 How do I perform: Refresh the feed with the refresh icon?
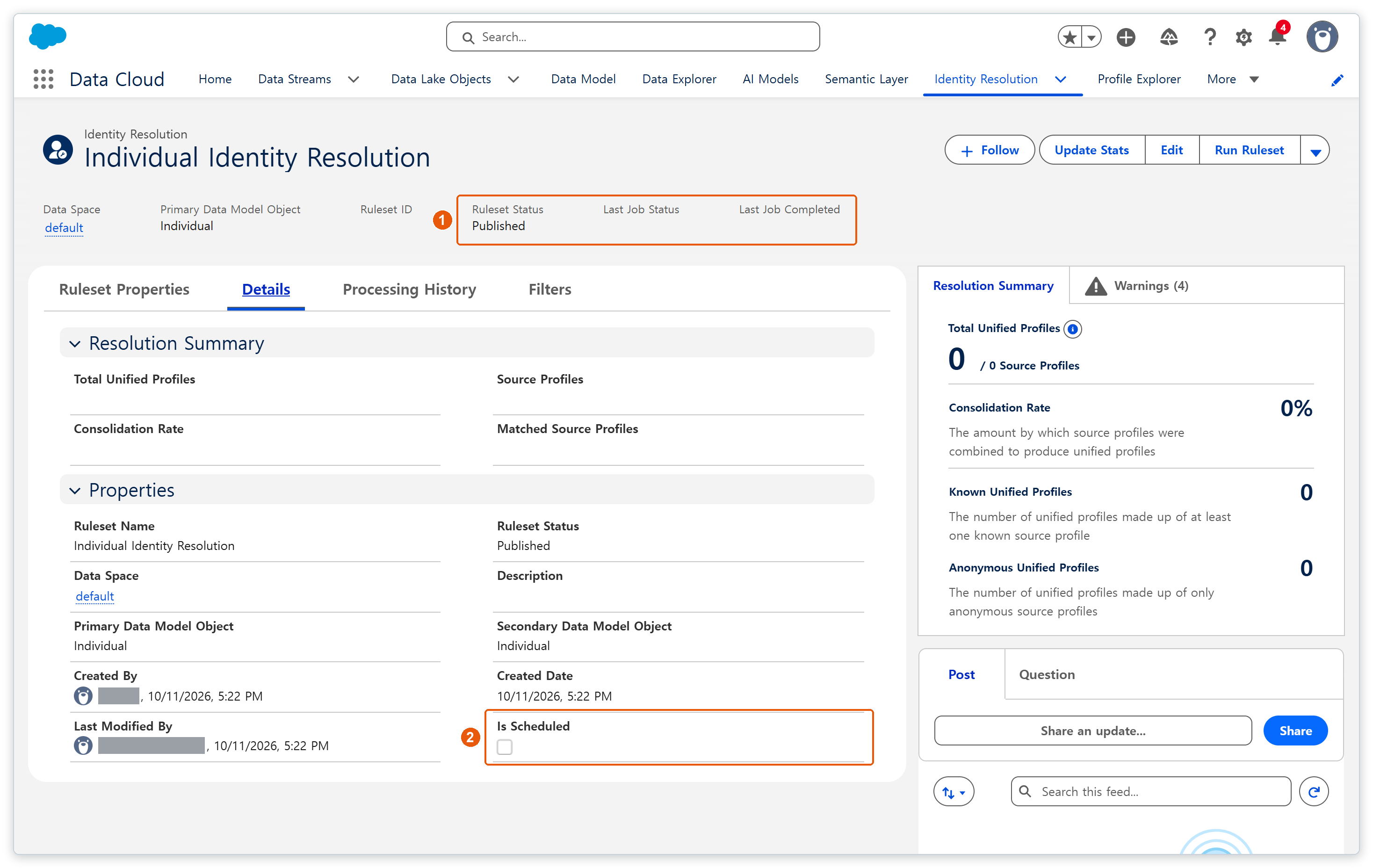coord(1314,791)
